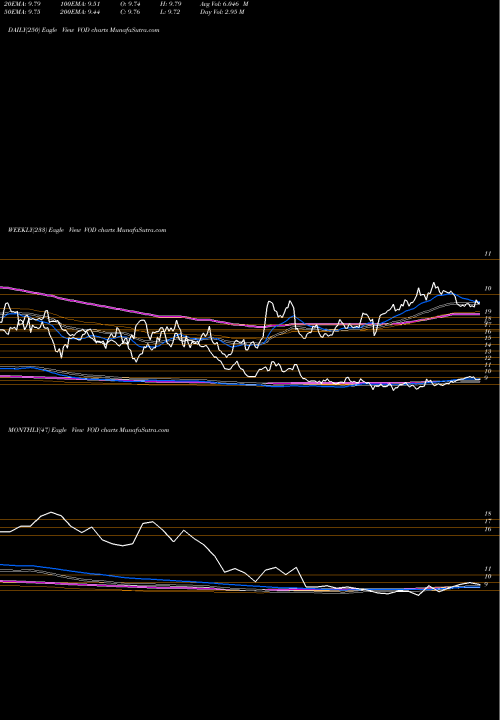Click the 100EMA: 9.51 value
Screen dimensions: 500x720
coord(80,4)
